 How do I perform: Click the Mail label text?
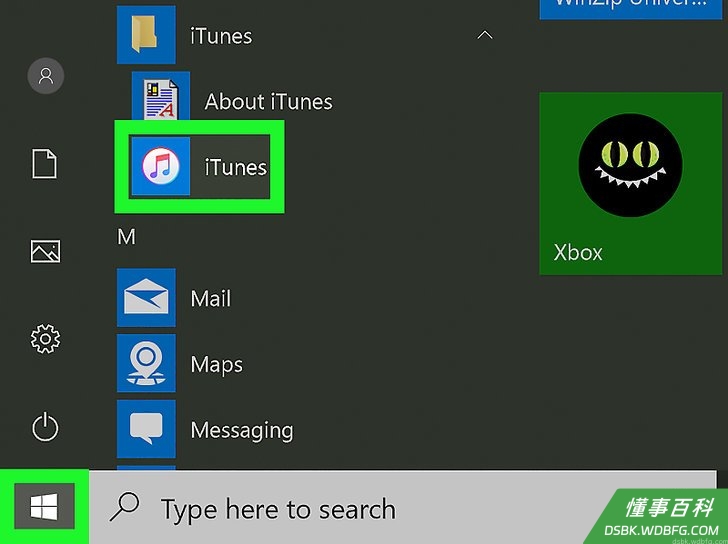coord(210,298)
